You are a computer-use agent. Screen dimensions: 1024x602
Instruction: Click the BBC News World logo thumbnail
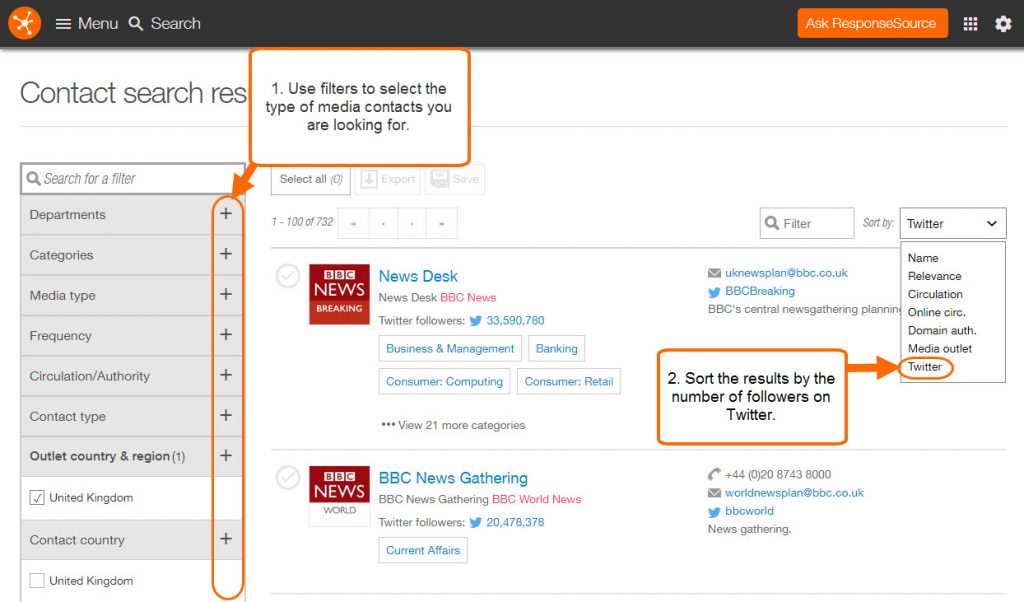click(x=340, y=496)
